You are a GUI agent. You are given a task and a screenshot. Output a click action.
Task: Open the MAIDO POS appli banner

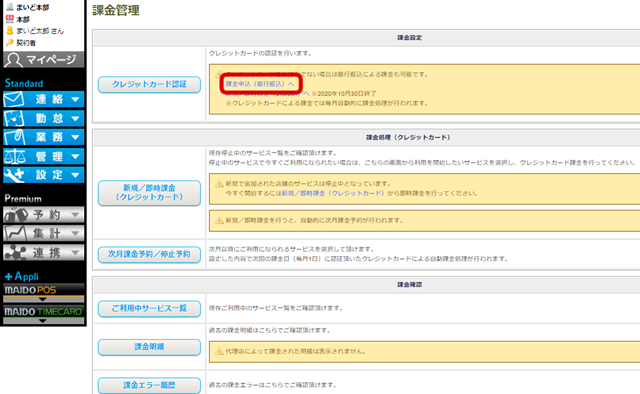pyautogui.click(x=44, y=290)
